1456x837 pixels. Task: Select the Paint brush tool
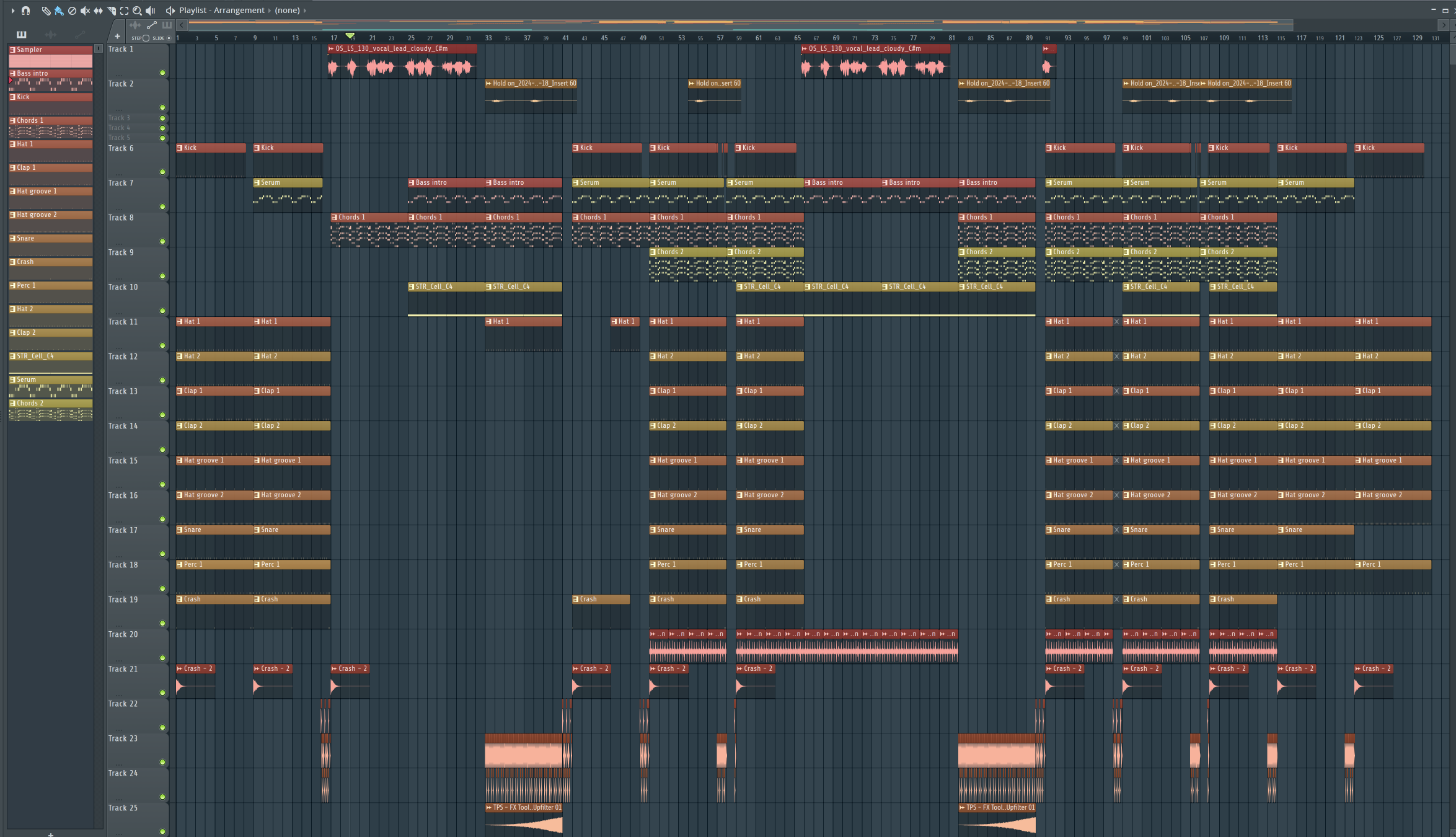tap(59, 11)
